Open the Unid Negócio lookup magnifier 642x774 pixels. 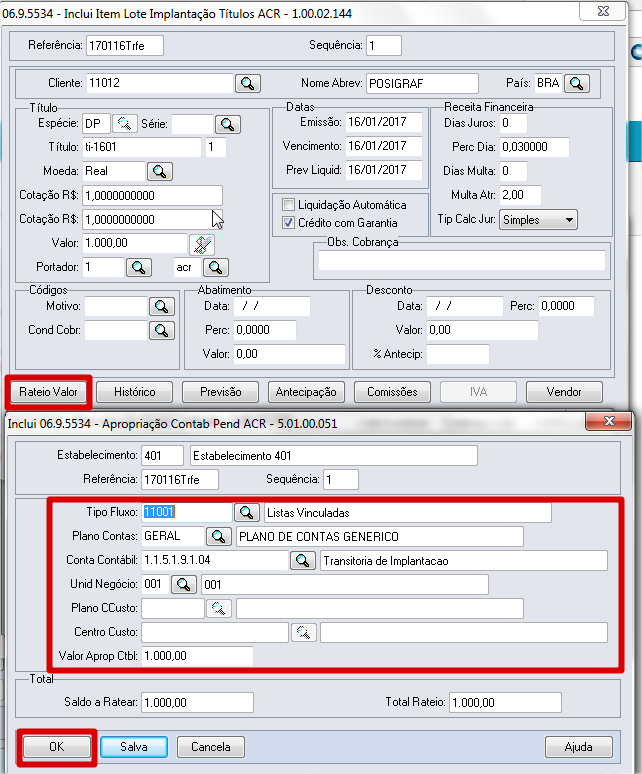click(x=184, y=584)
